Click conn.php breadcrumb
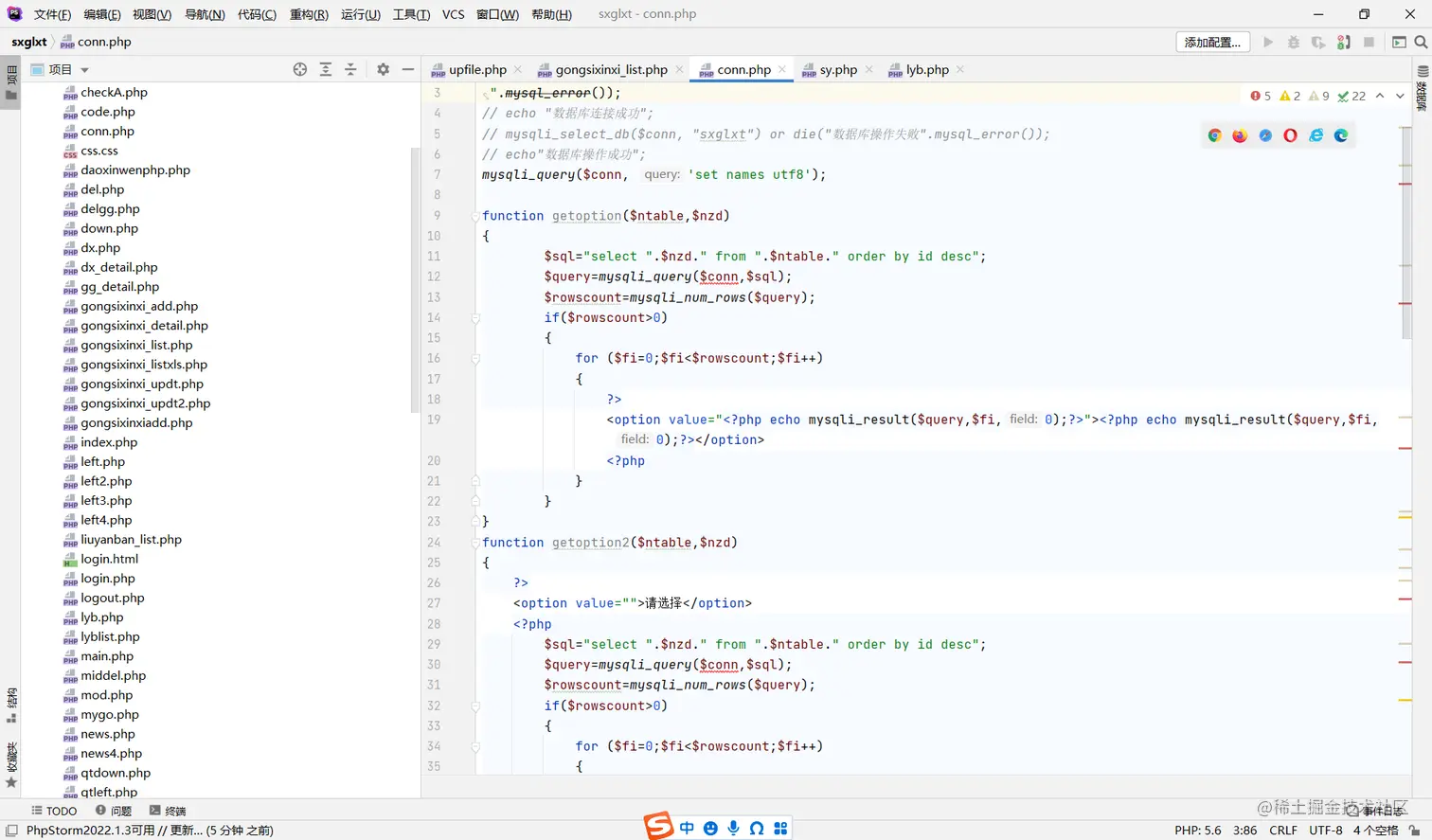Viewport: 1432px width, 840px height. (96, 42)
